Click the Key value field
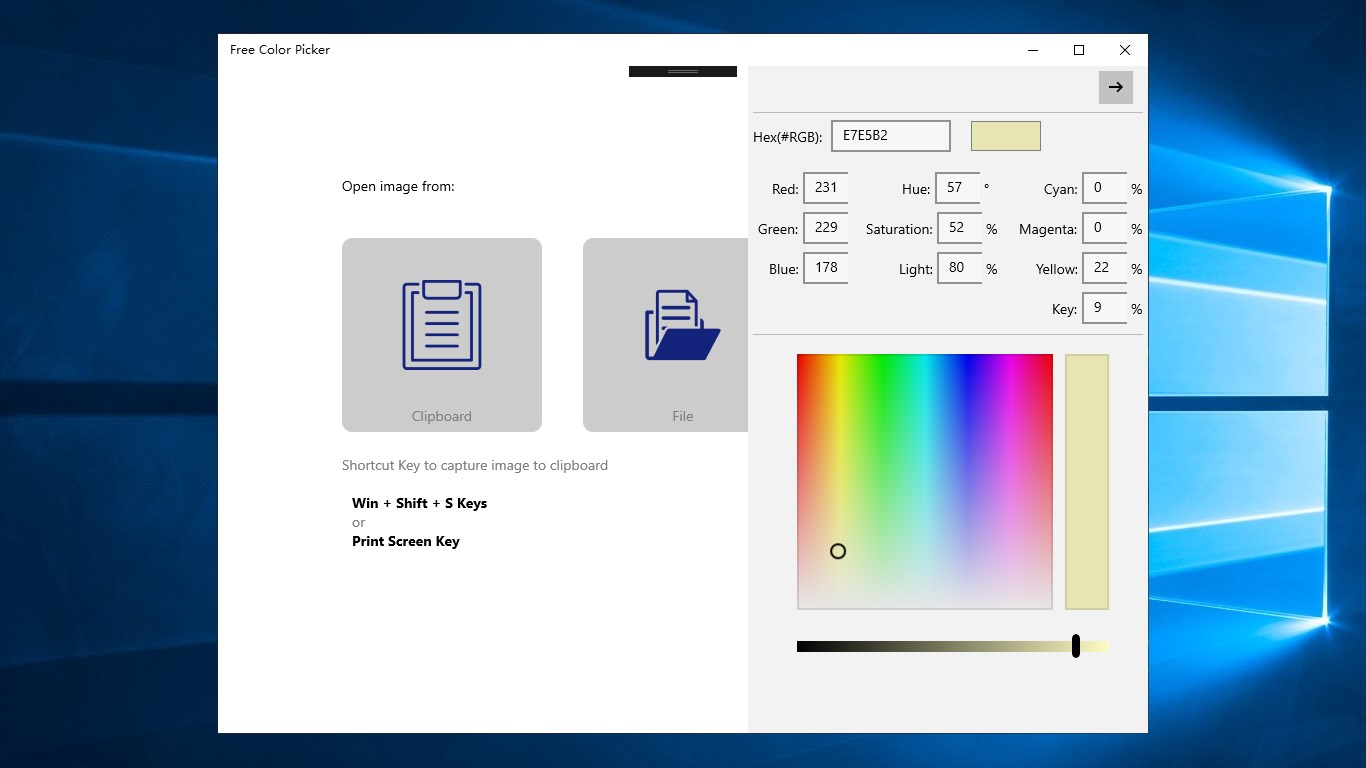The image size is (1366, 768). tap(1104, 308)
